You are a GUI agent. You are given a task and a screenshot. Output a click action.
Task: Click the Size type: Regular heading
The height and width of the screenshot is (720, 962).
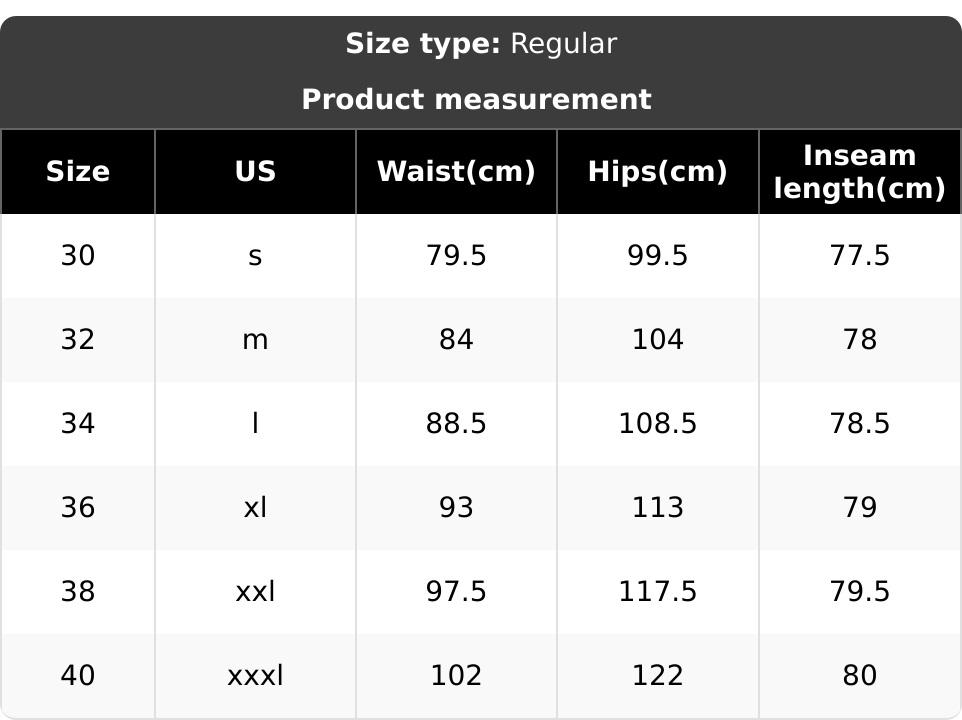pos(481,44)
